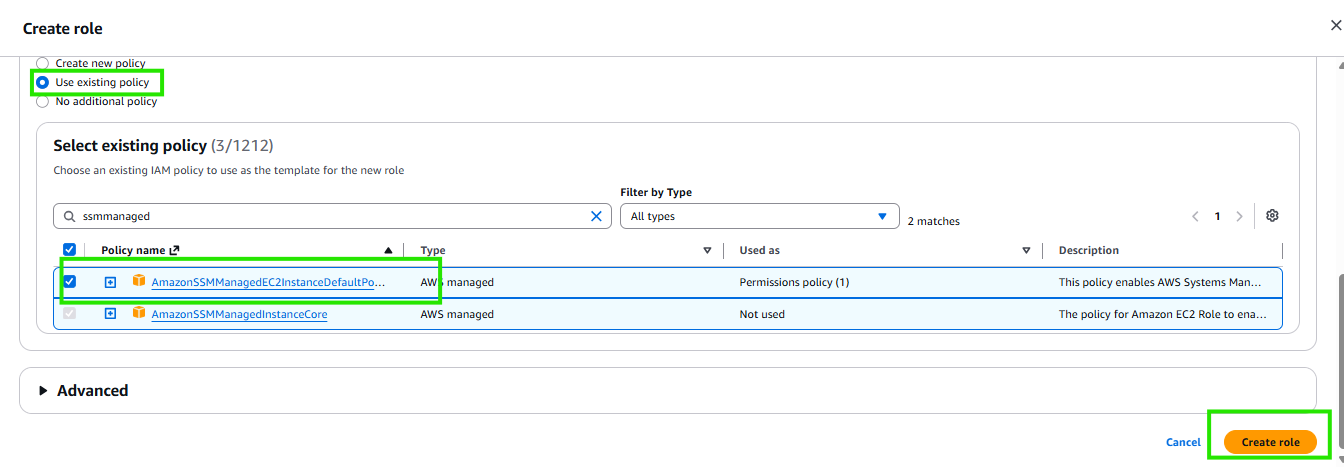Click the Create role button
Image resolution: width=1344 pixels, height=467 pixels.
coord(1270,442)
